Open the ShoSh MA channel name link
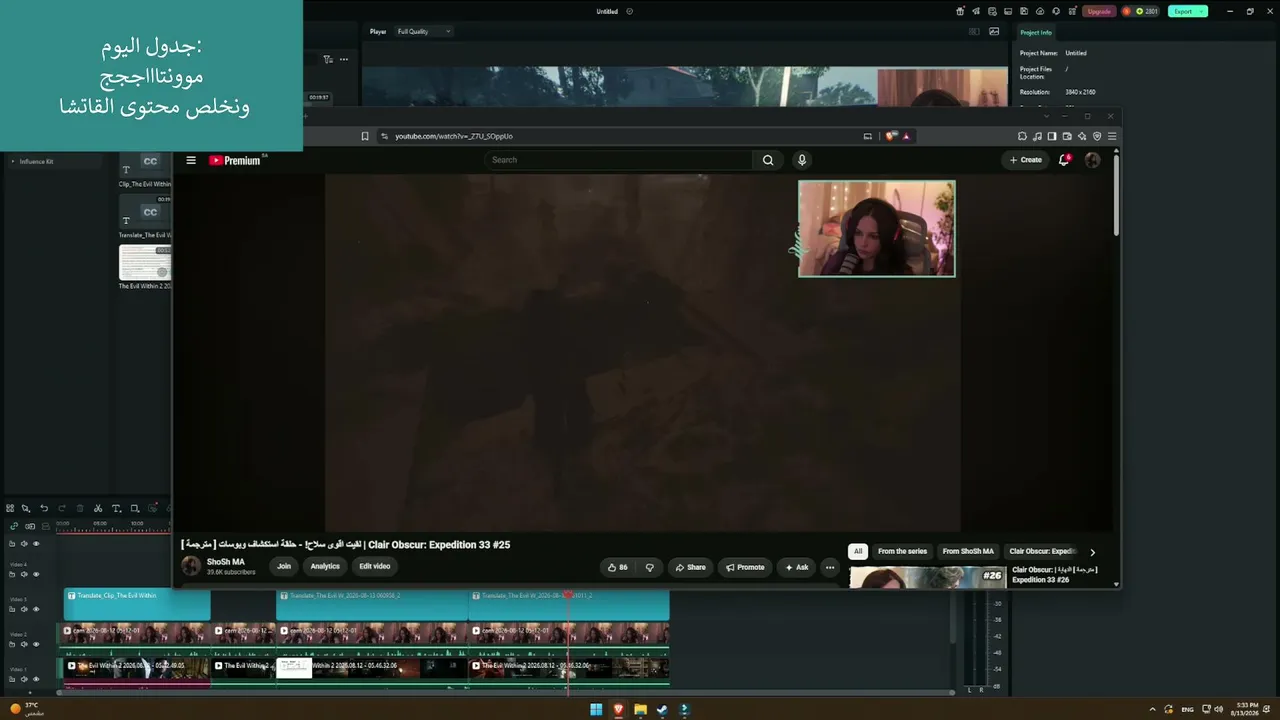This screenshot has width=1280, height=720. point(226,562)
